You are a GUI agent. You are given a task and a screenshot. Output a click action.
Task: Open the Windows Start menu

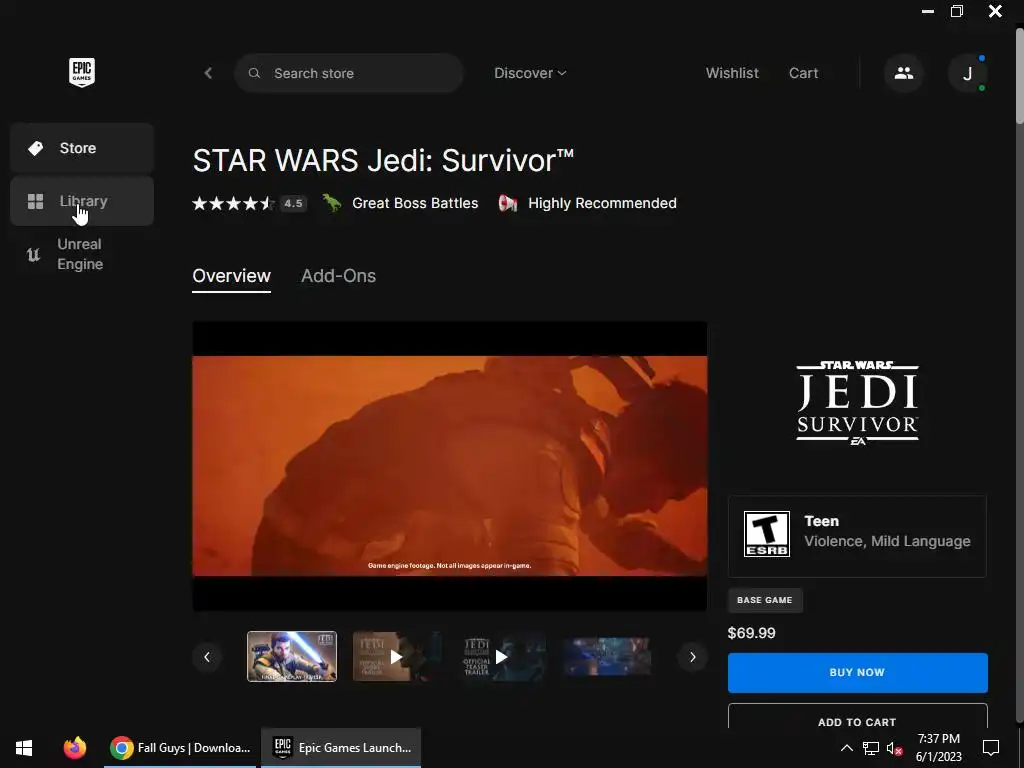pos(24,748)
